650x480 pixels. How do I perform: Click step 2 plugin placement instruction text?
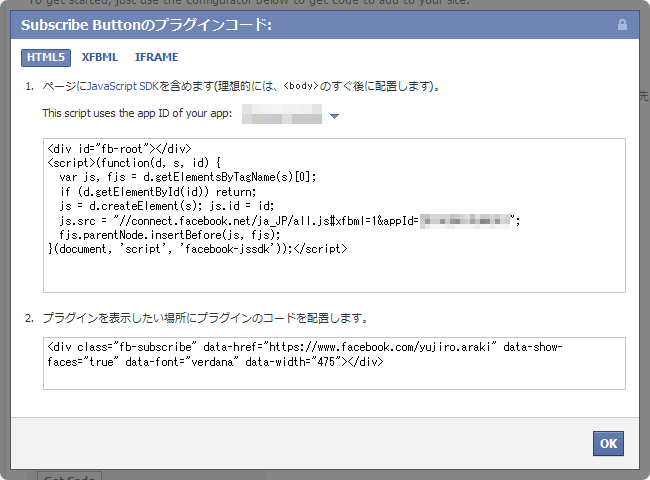205,318
